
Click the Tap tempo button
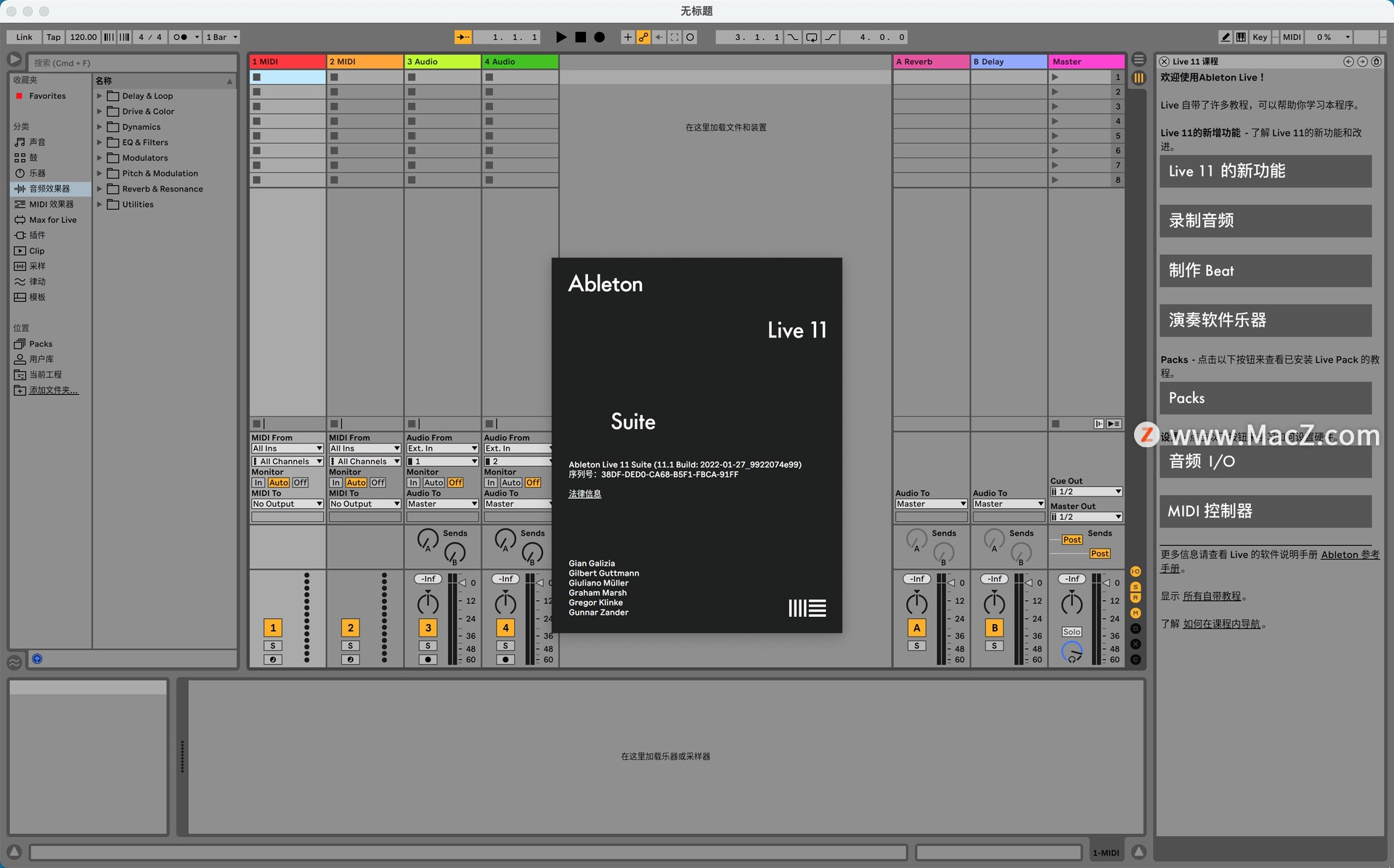54,37
